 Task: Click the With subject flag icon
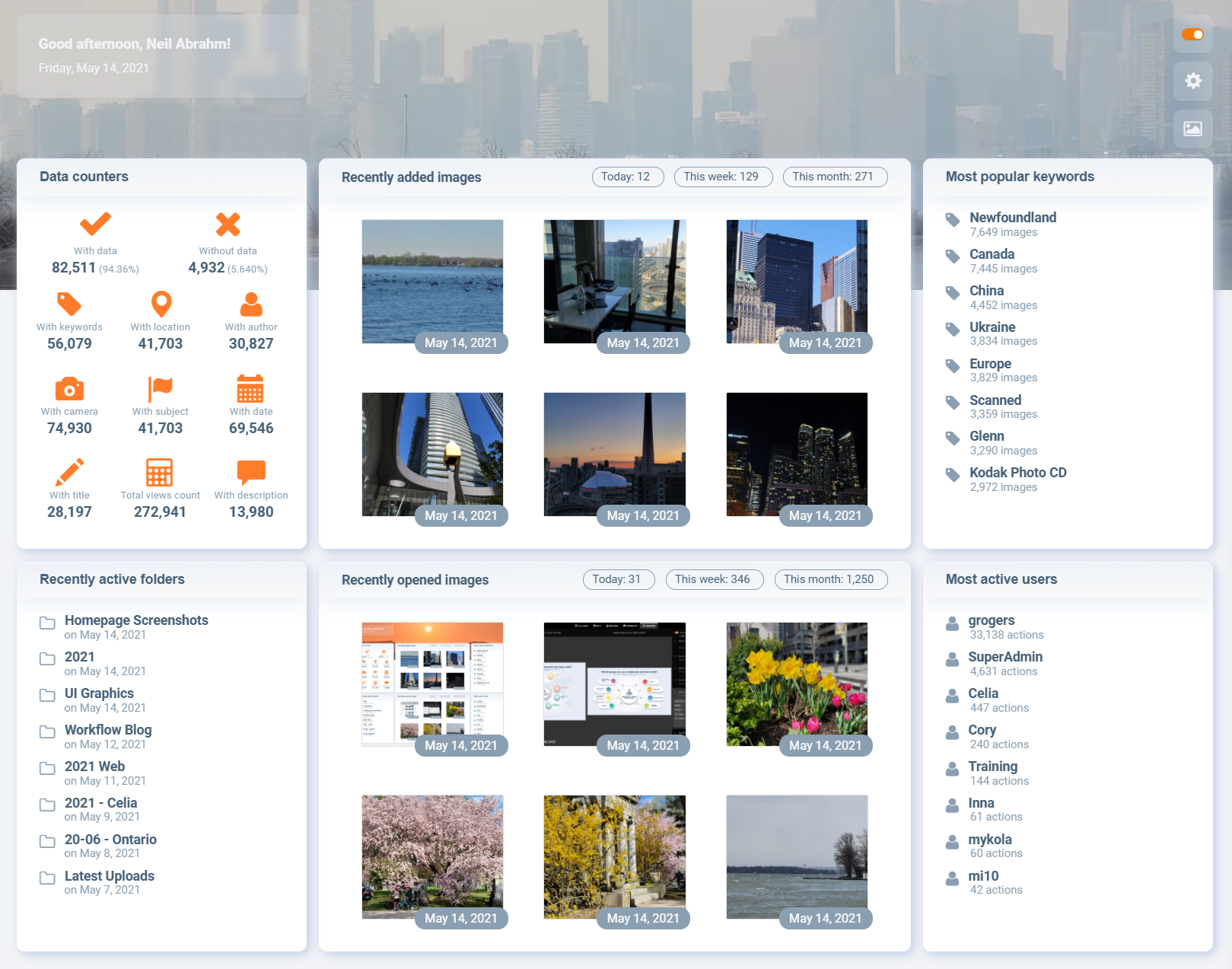(x=160, y=388)
